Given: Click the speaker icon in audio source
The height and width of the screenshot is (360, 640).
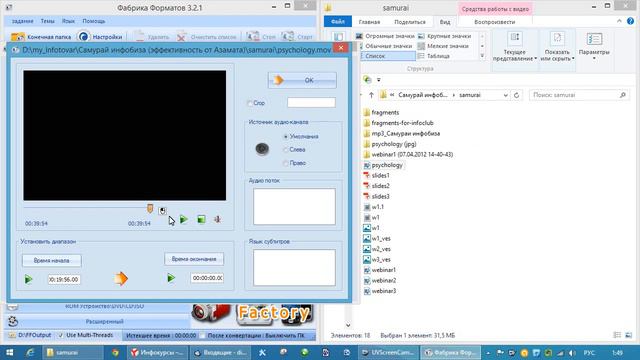Looking at the screenshot, I should (262, 149).
